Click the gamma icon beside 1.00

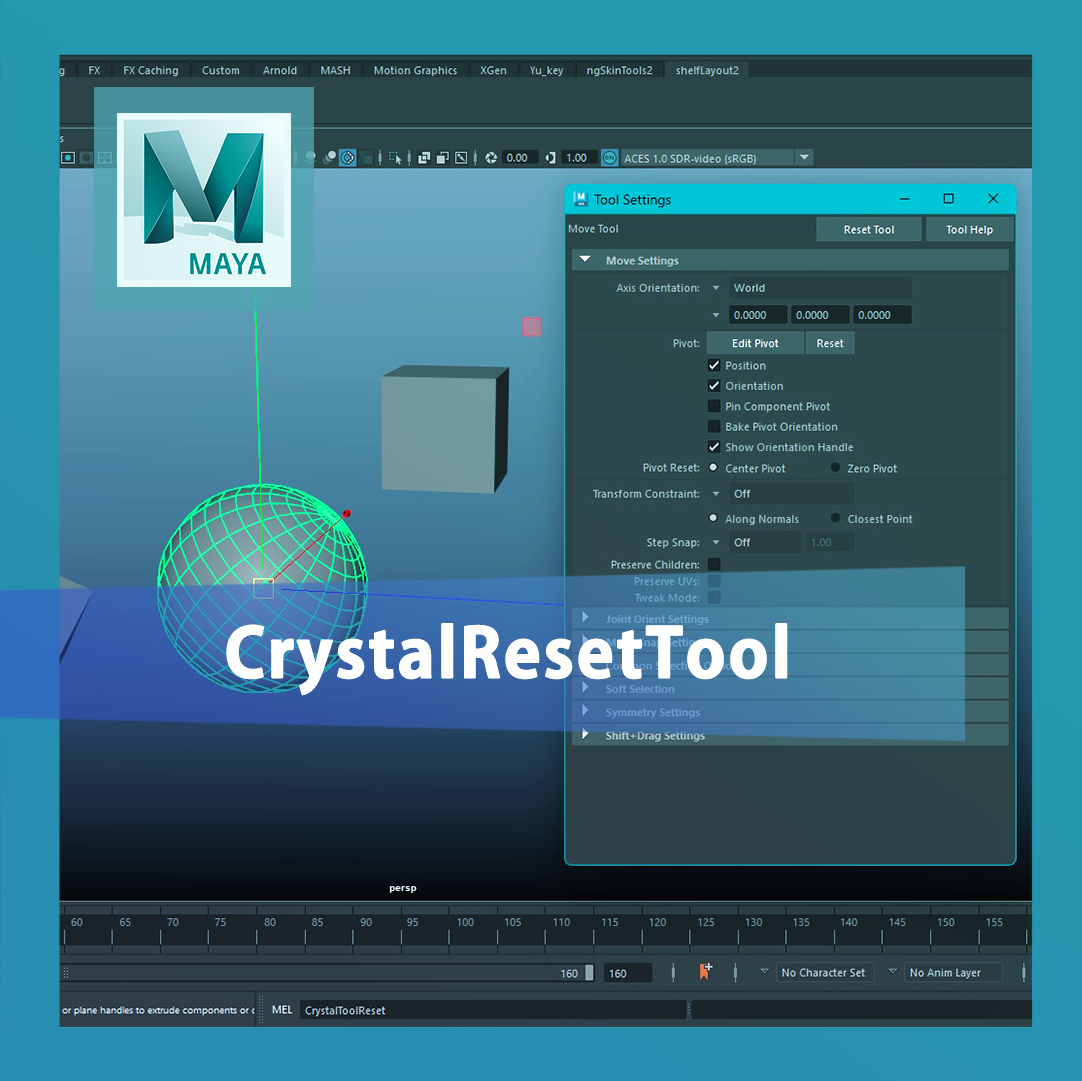point(550,158)
